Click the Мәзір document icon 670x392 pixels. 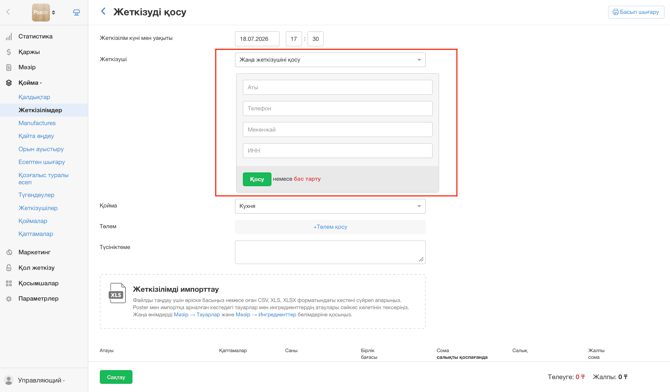pyautogui.click(x=9, y=68)
